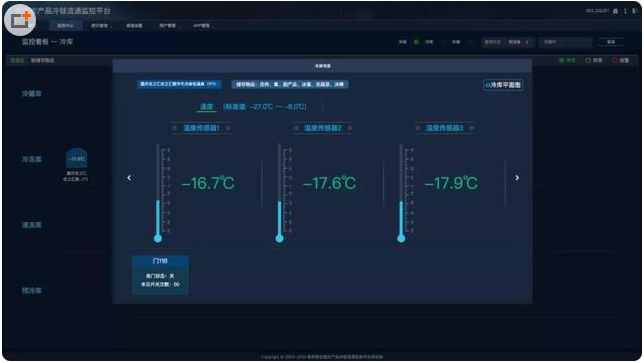
Task: Expand the APP管理 navigation menu
Action: [202, 25]
